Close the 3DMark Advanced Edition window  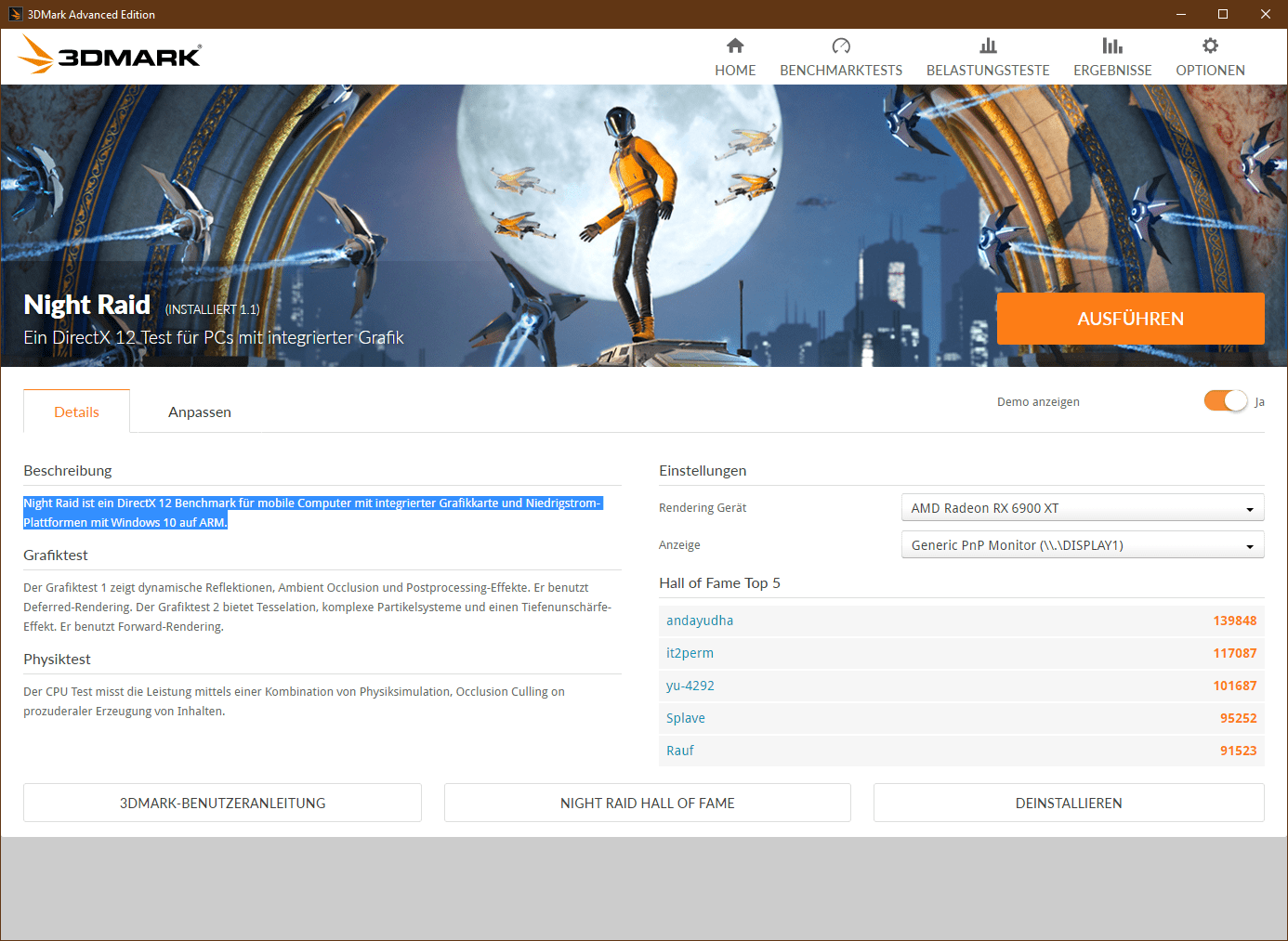[1266, 14]
